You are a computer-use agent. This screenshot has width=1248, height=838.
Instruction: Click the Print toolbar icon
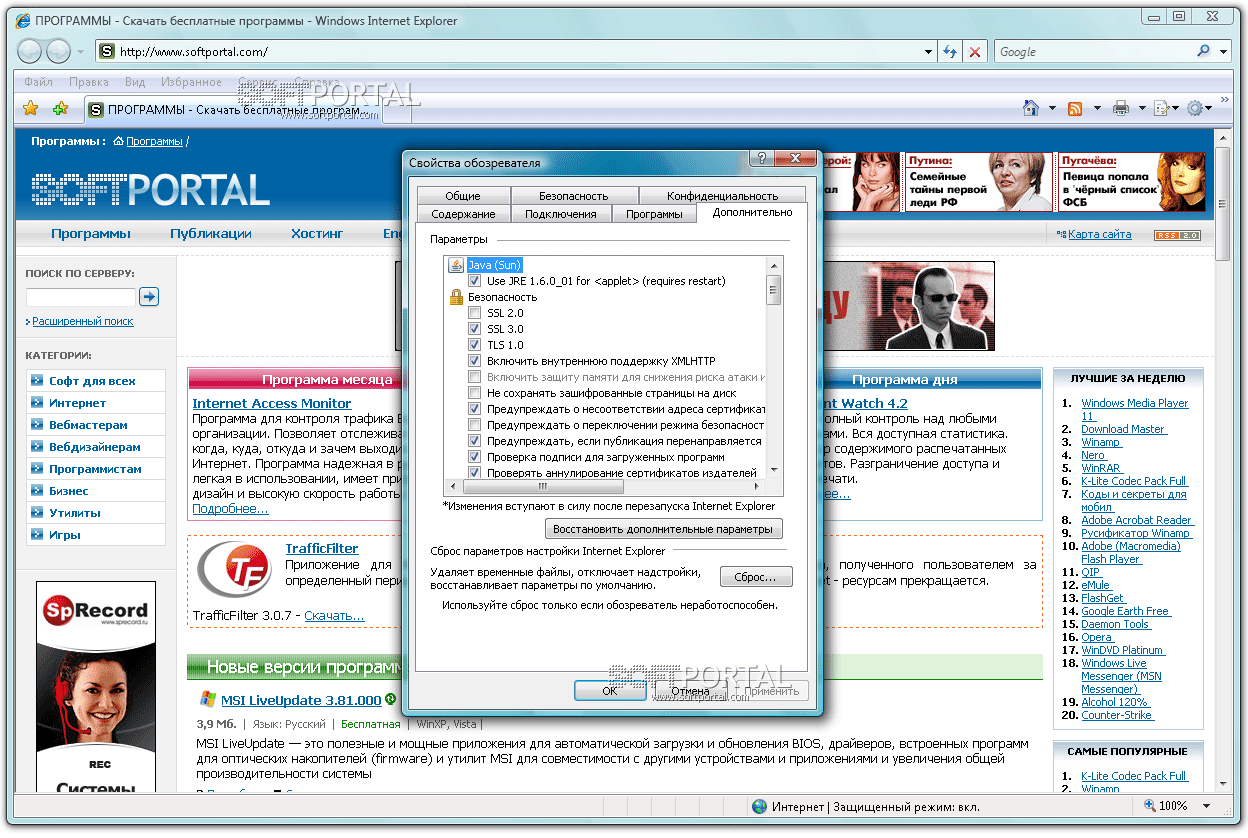coord(1121,108)
